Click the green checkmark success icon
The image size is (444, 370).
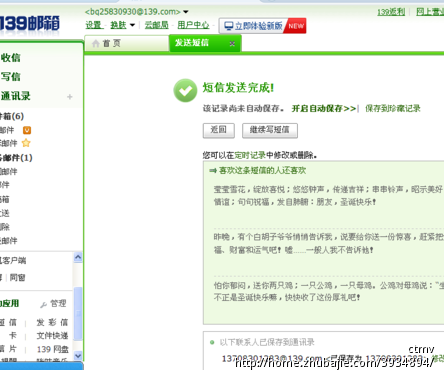tap(185, 90)
